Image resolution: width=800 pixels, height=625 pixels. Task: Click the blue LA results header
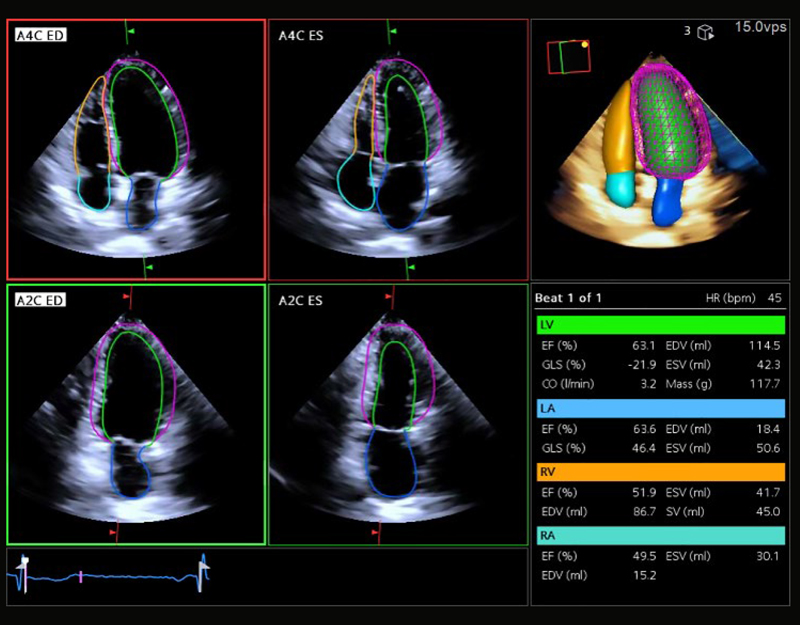[660, 406]
